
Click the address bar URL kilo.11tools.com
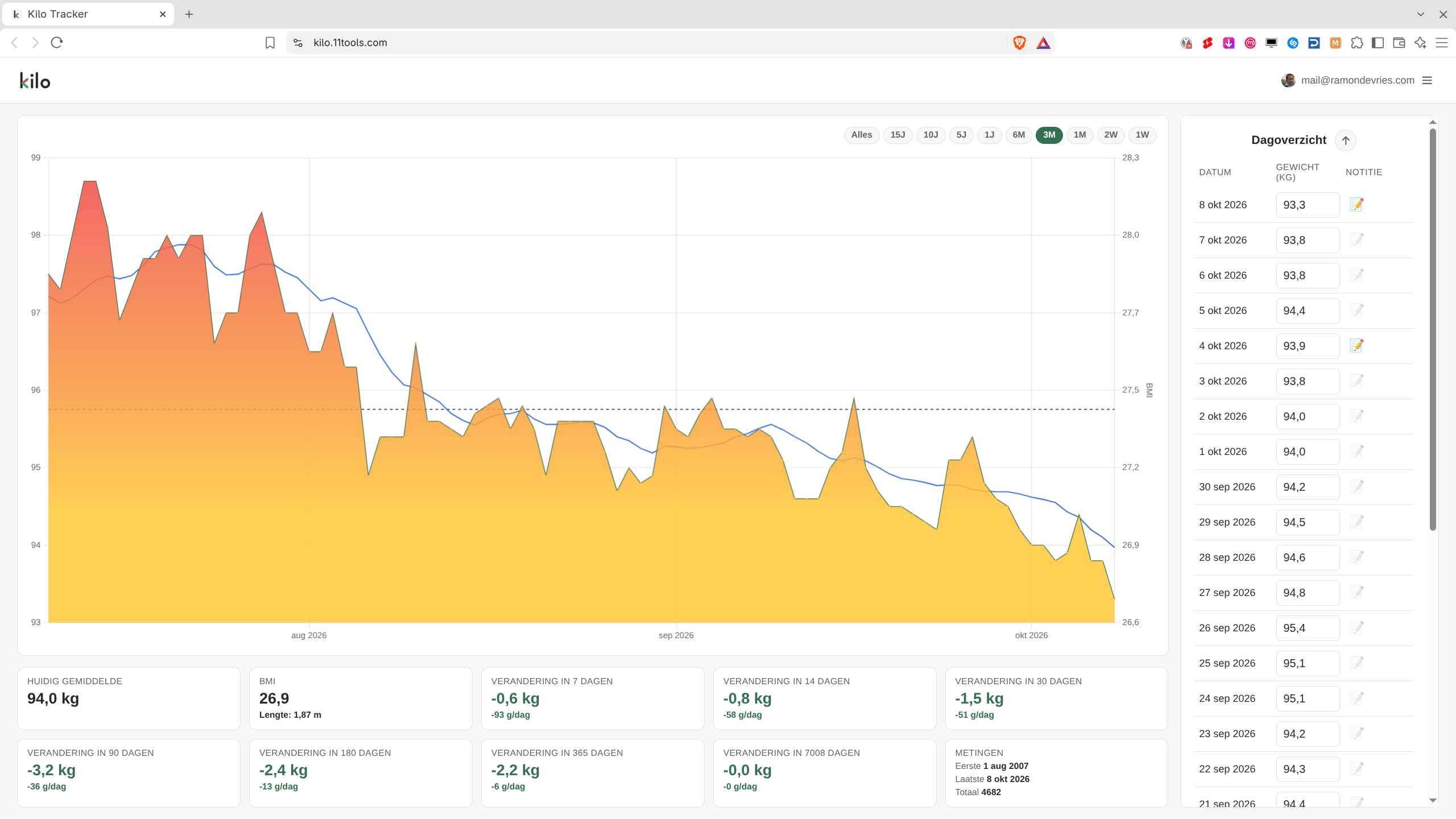(350, 43)
